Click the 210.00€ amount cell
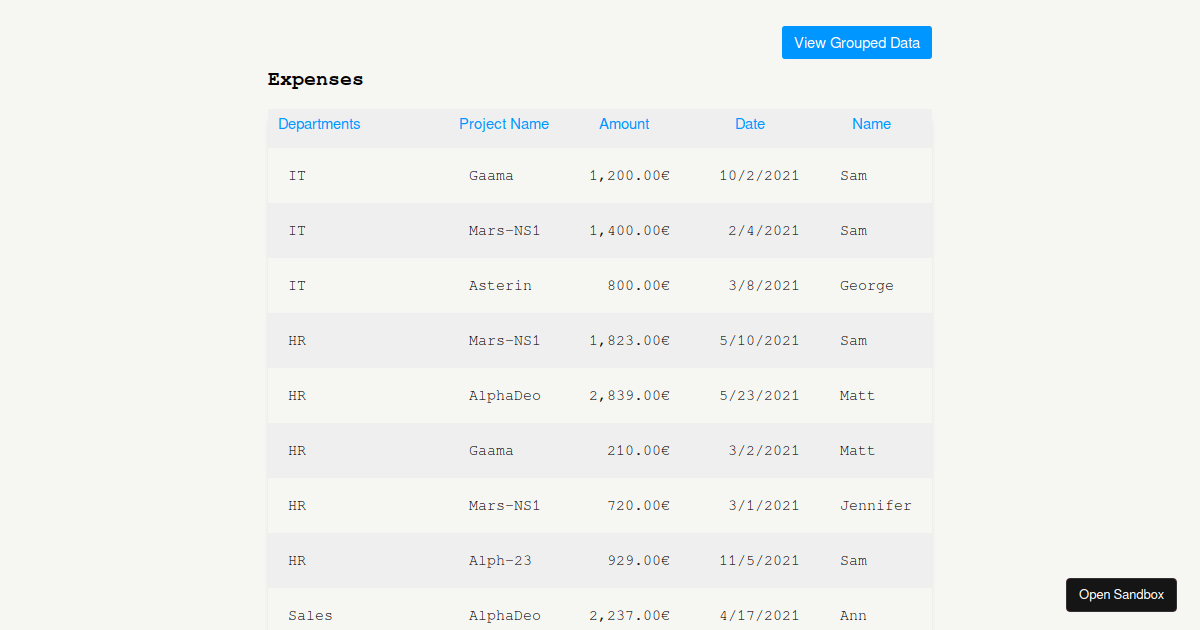Viewport: 1200px width, 630px height. pyautogui.click(x=638, y=450)
